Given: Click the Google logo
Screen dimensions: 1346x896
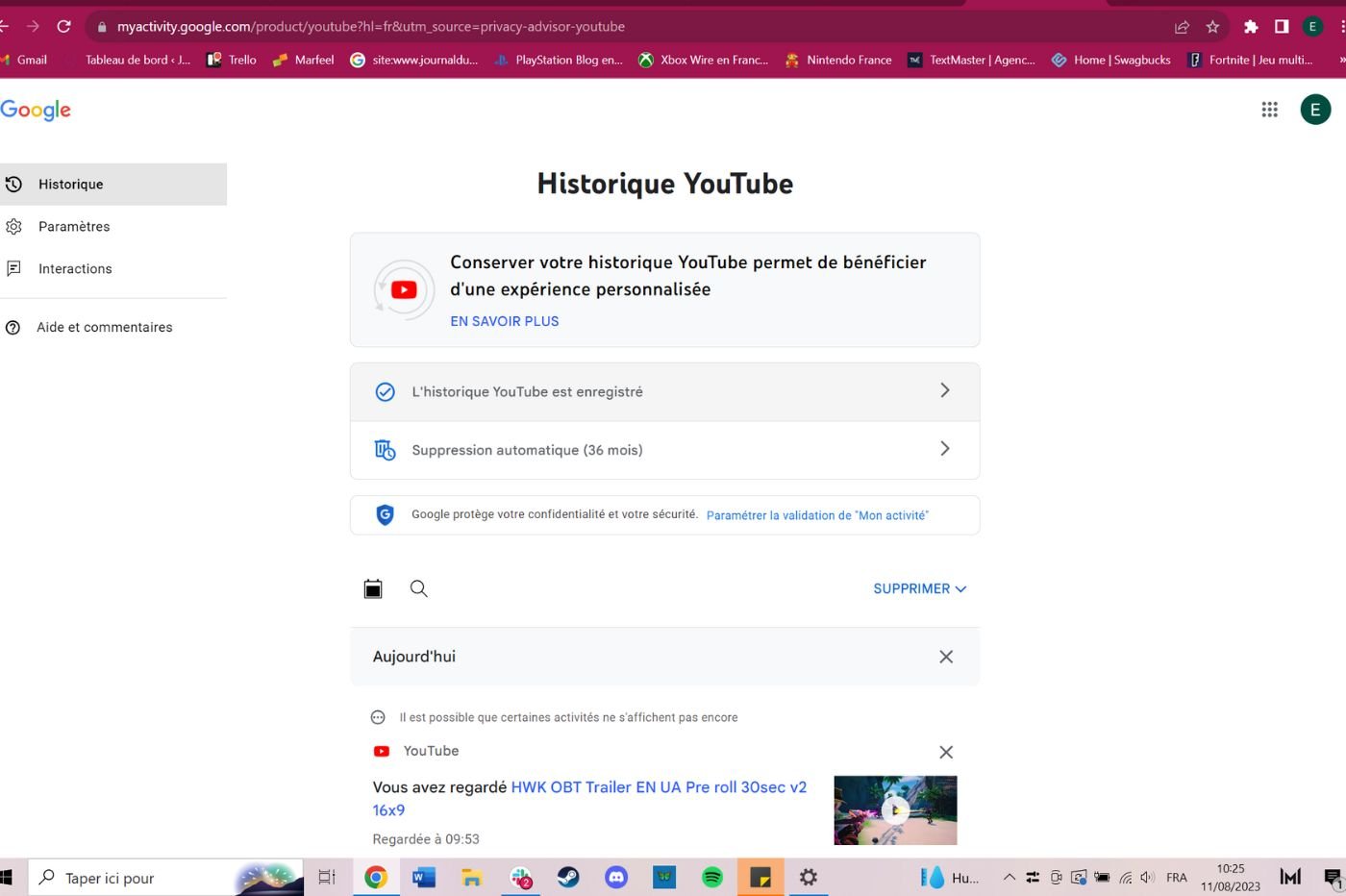Looking at the screenshot, I should (36, 110).
